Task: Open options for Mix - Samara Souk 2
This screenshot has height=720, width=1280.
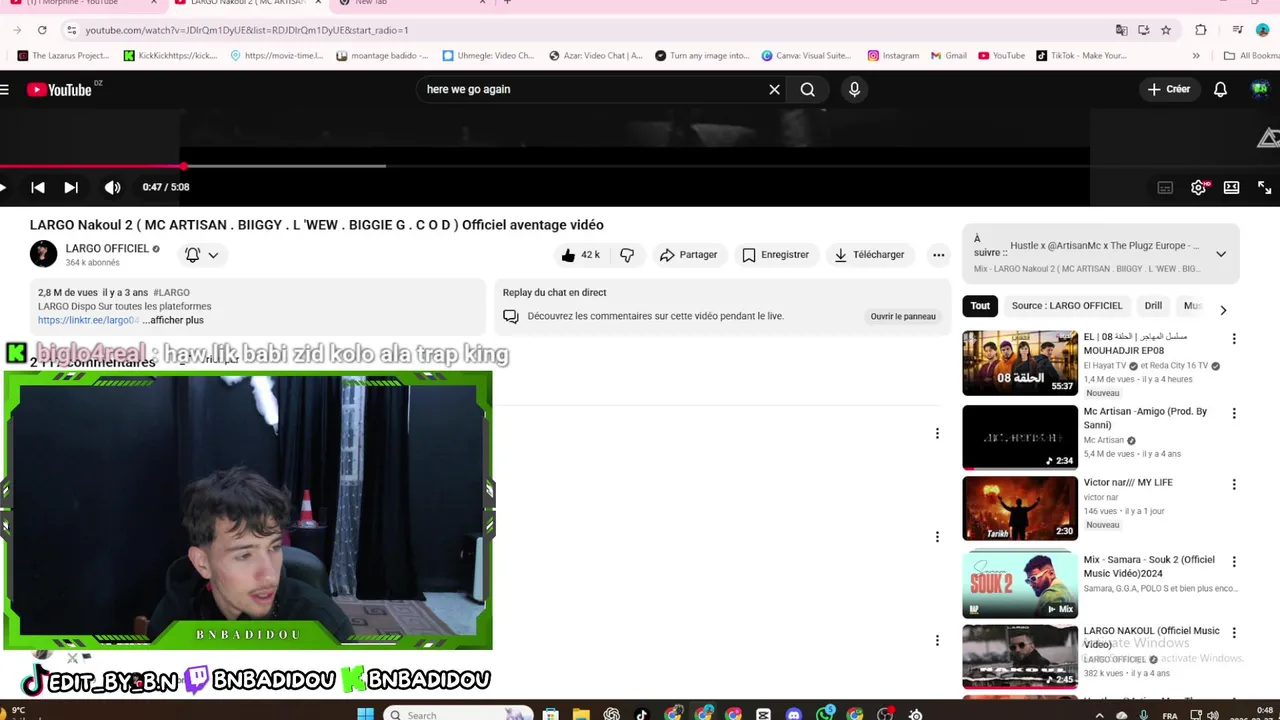Action: [1234, 562]
